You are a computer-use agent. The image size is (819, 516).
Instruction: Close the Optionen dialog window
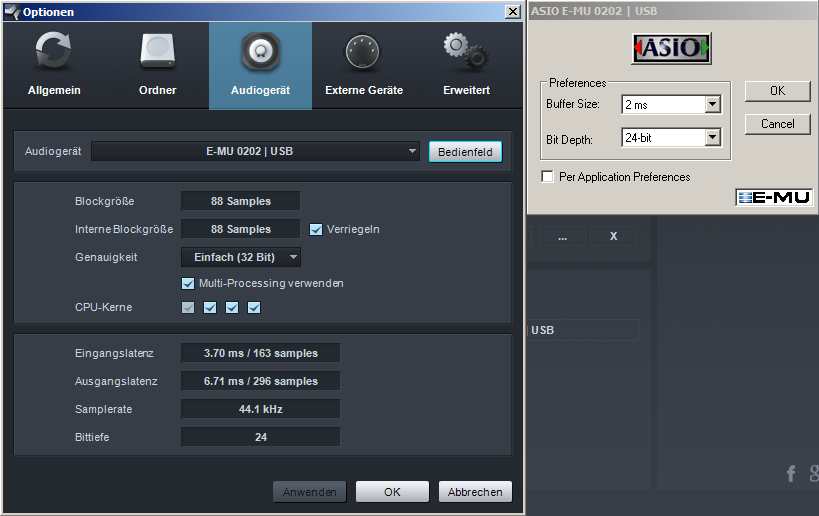(513, 11)
